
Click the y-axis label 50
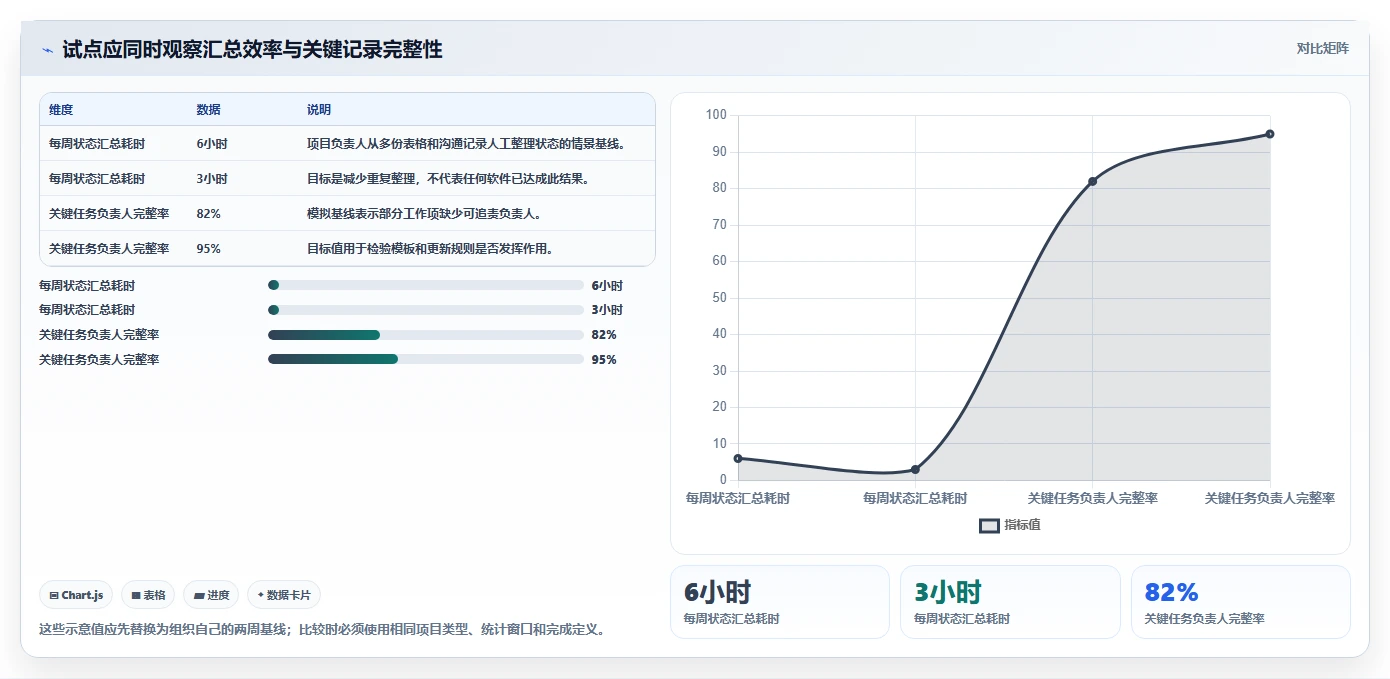click(x=719, y=298)
